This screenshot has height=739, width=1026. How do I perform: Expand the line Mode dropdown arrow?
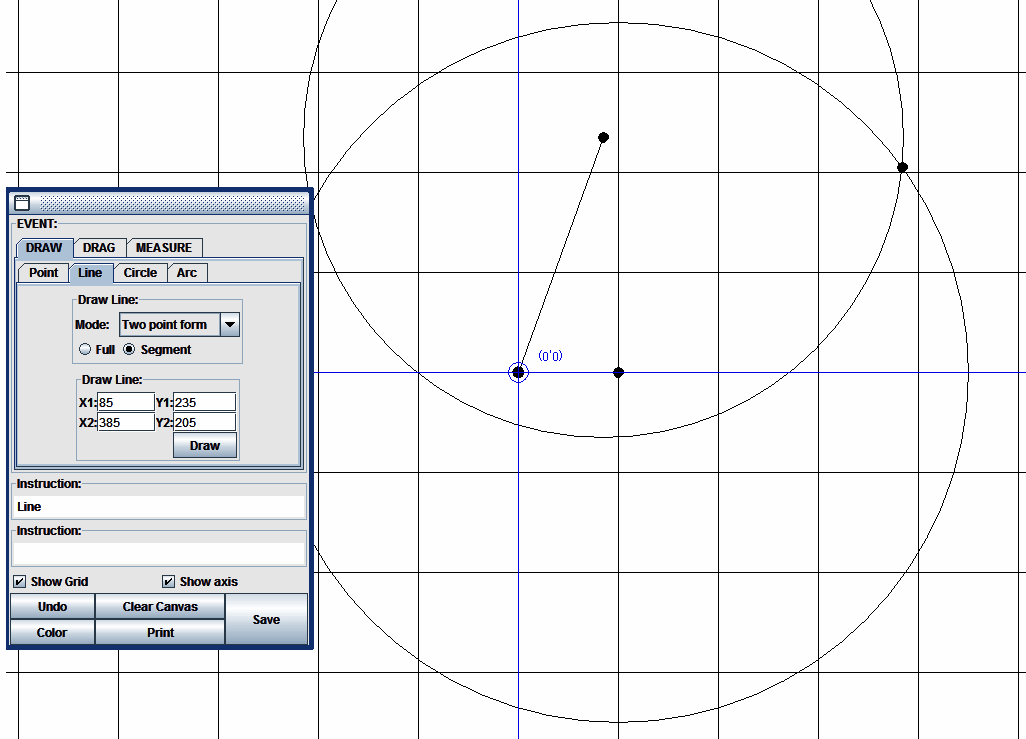[x=230, y=324]
